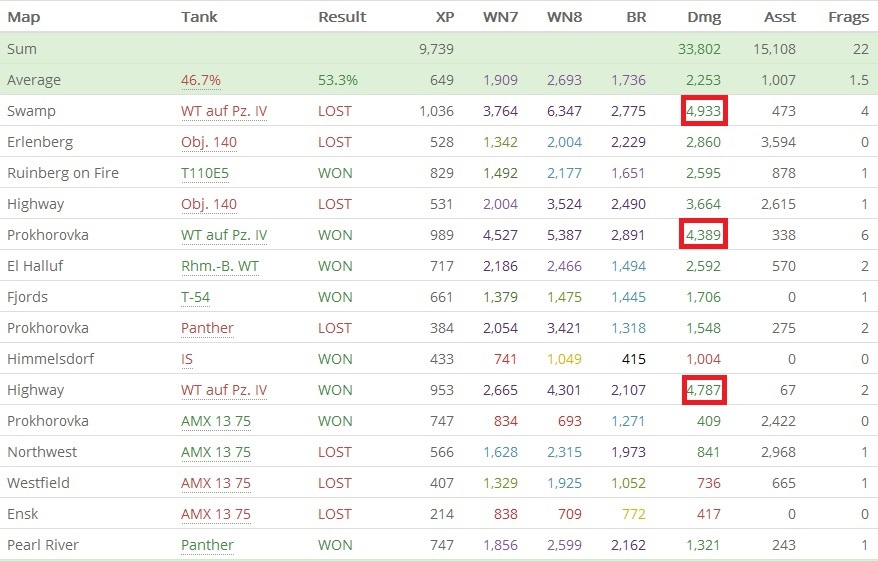Open AMX 13 75 link in Ensk row
Viewport: 878px width, 561px height.
(216, 514)
